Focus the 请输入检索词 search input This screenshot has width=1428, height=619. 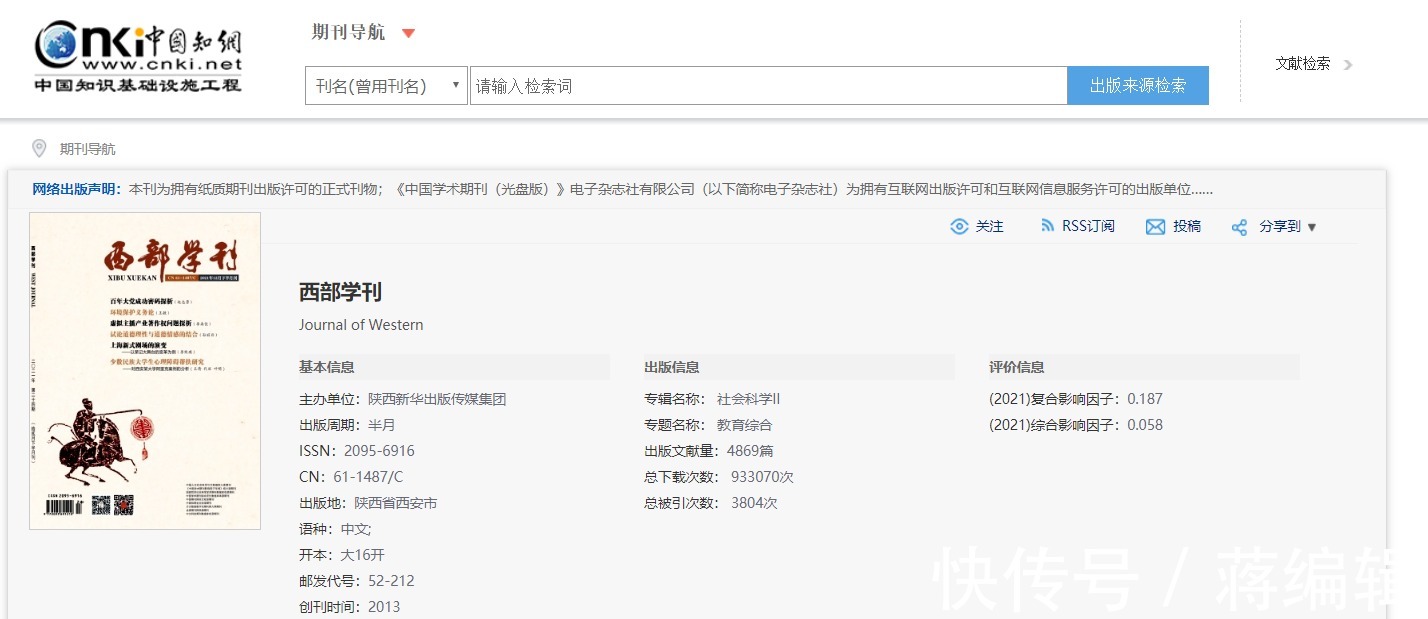coord(768,86)
